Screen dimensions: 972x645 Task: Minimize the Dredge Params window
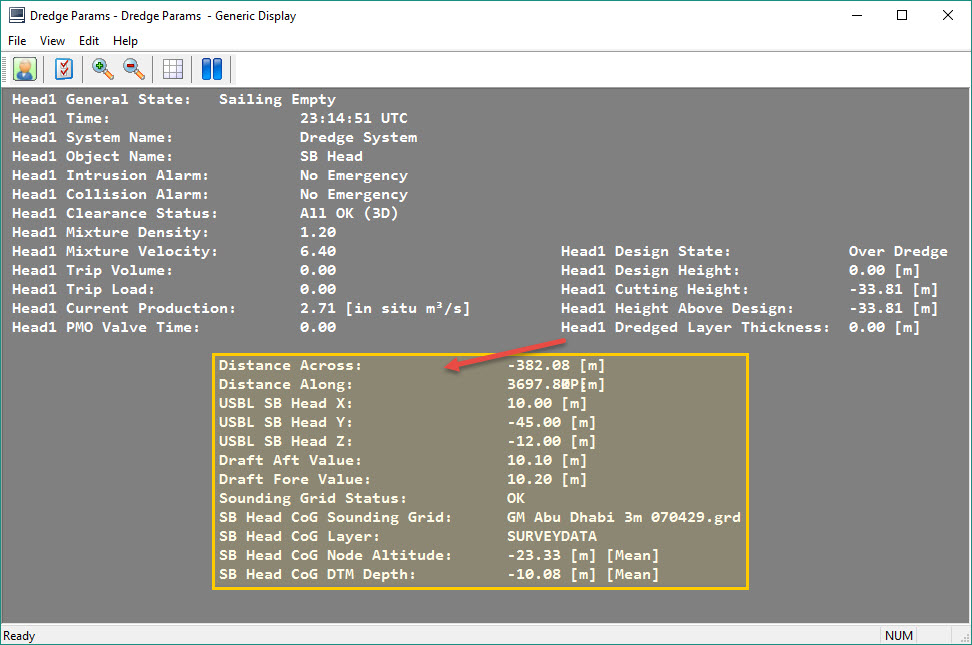[856, 15]
